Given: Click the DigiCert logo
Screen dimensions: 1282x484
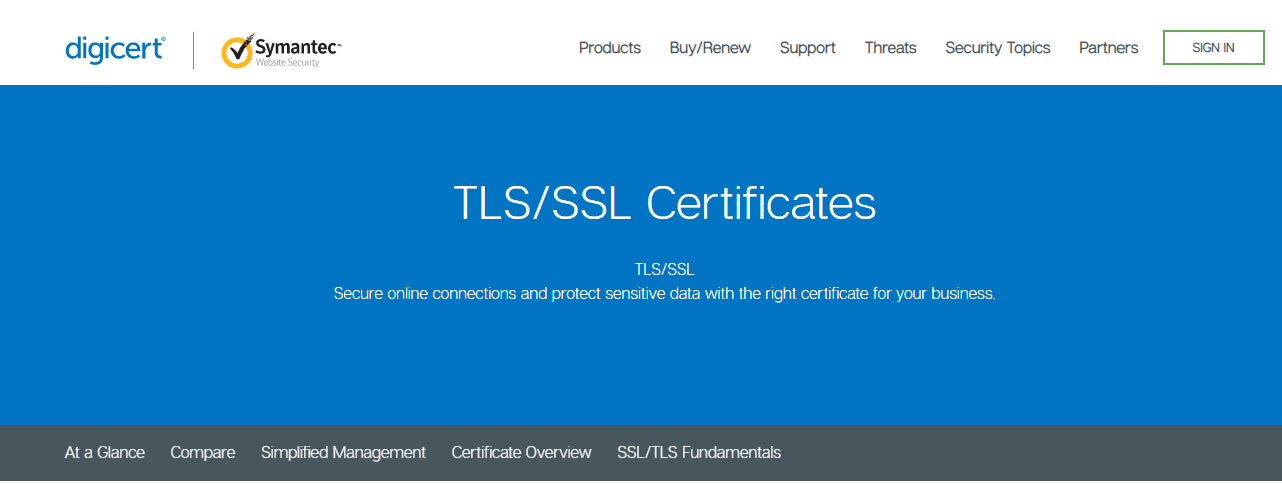Looking at the screenshot, I should pos(115,48).
